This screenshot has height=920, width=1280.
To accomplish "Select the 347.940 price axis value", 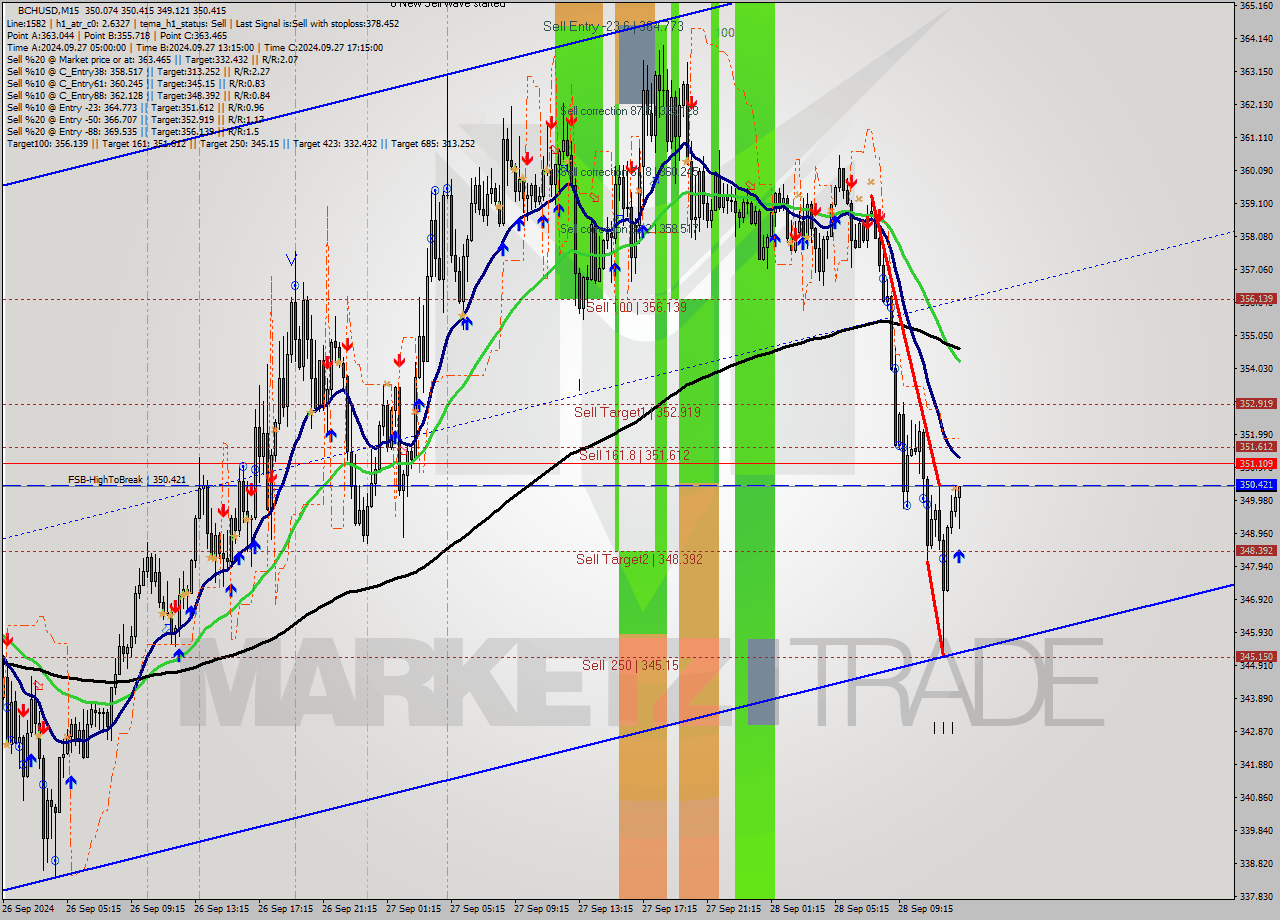I will point(1256,567).
